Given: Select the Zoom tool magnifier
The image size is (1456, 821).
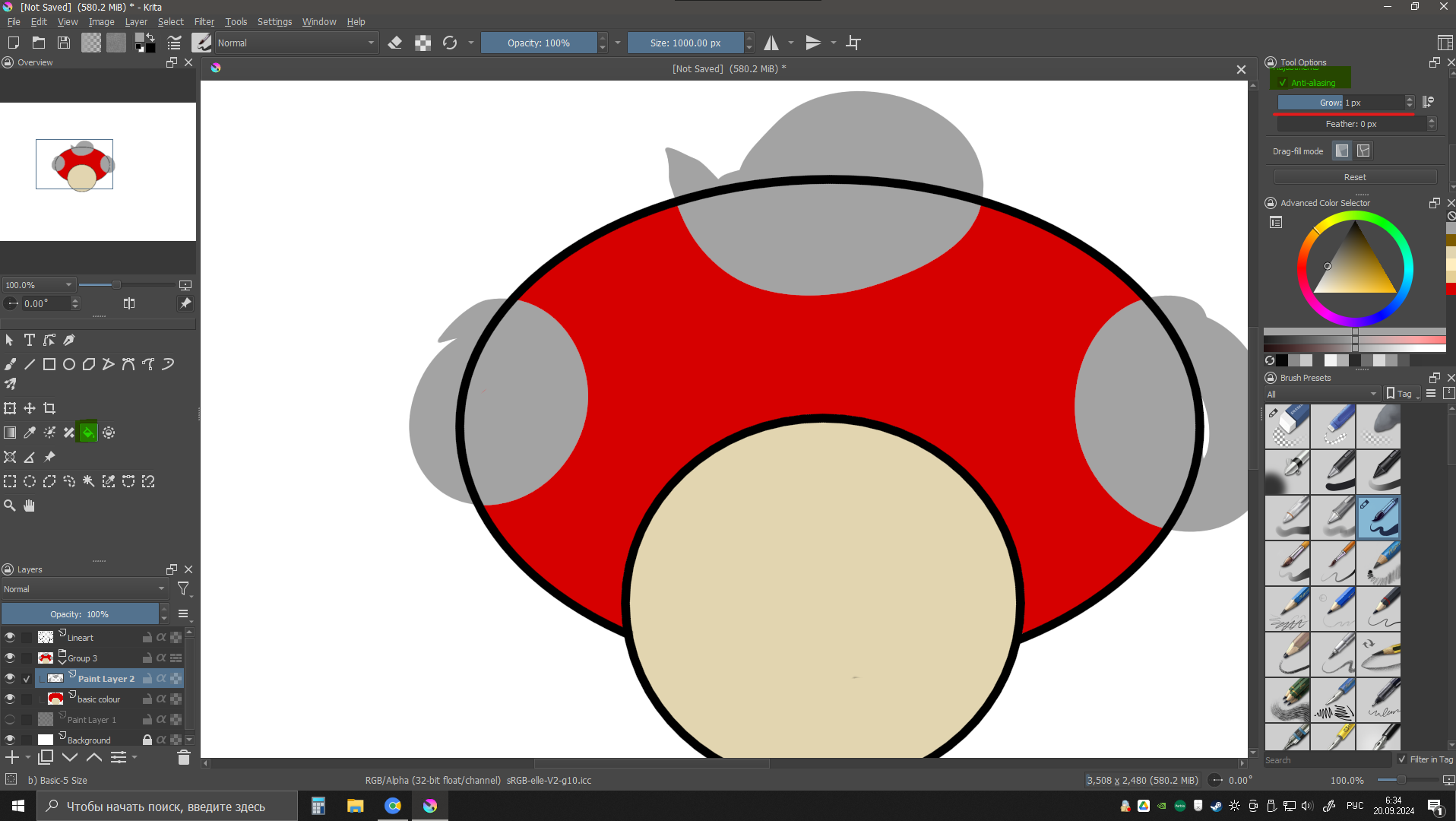Looking at the screenshot, I should [10, 506].
